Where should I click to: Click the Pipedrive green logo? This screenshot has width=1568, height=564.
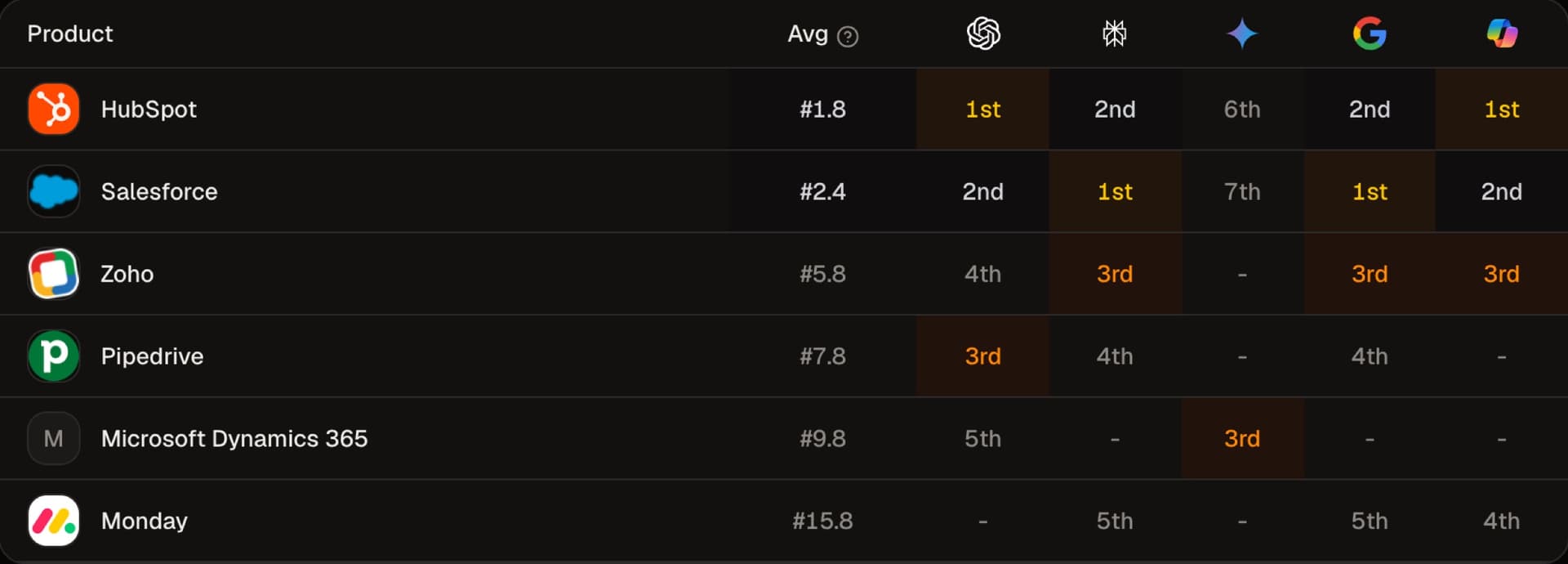coord(54,356)
